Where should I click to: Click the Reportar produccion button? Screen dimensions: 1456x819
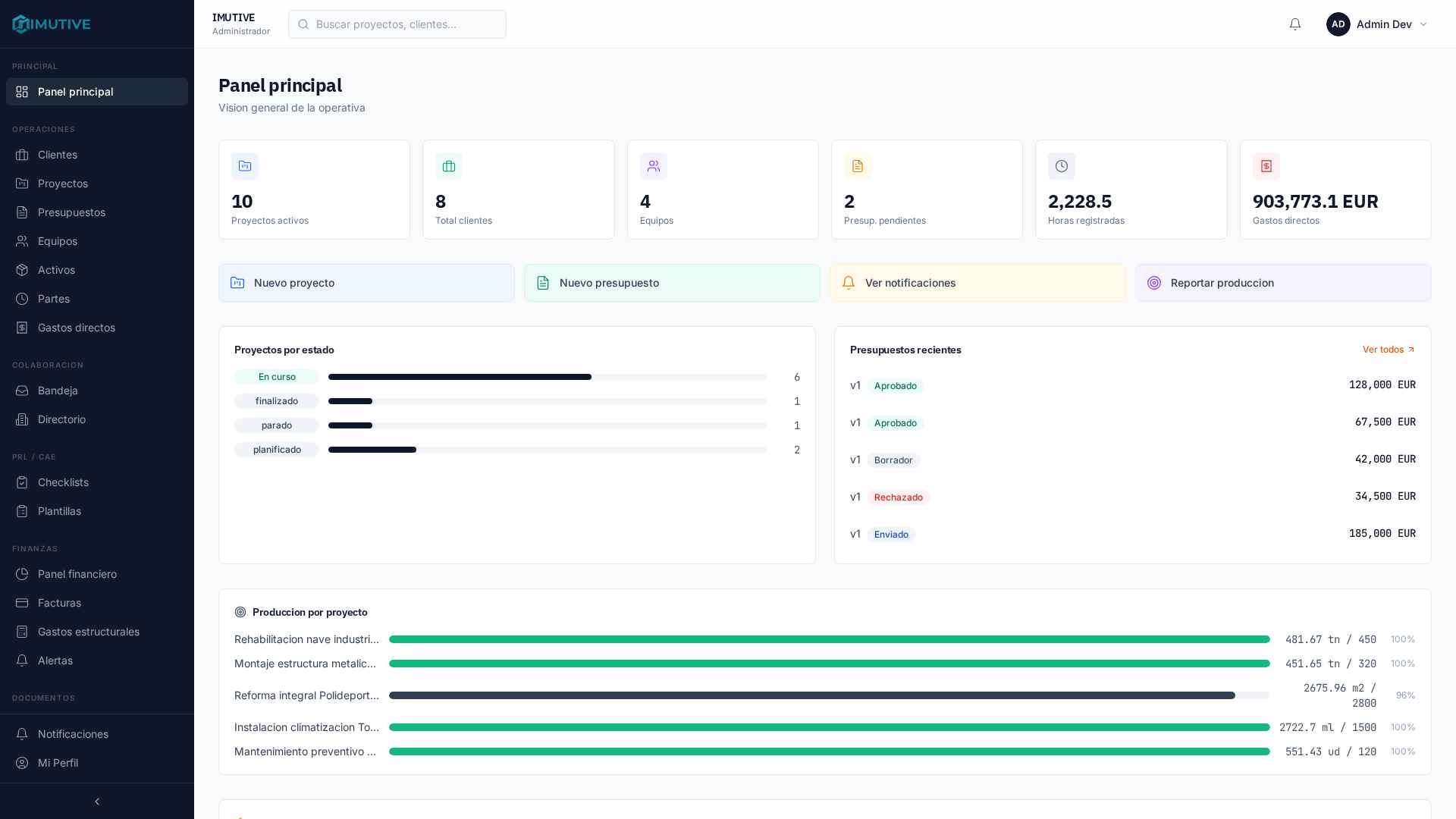tap(1283, 283)
